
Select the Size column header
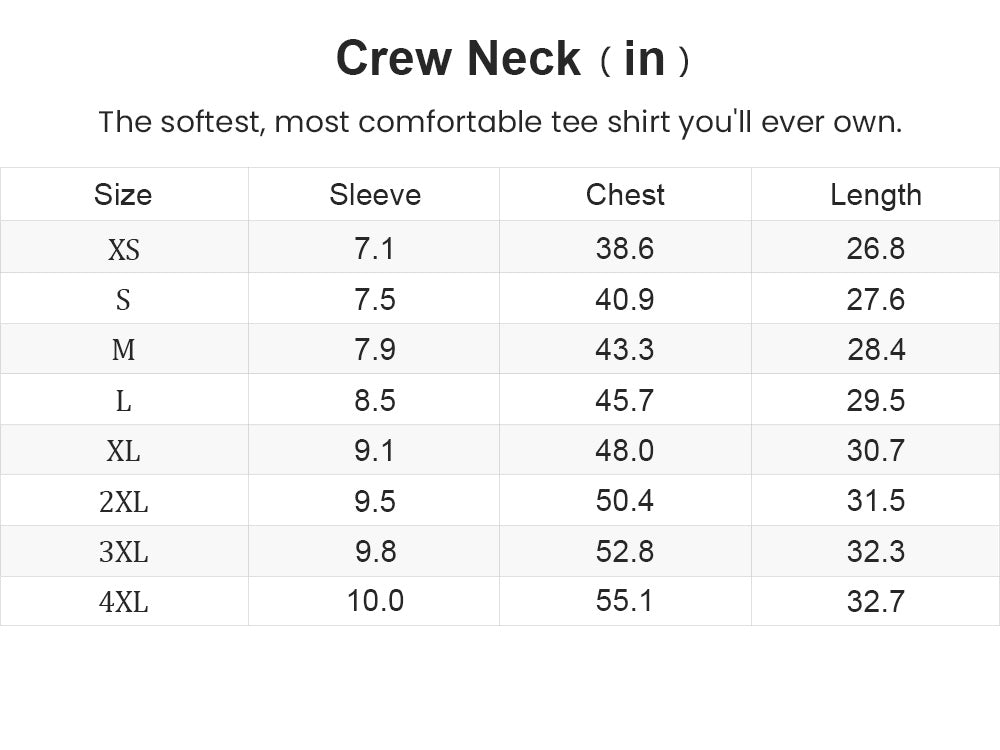[x=123, y=195]
